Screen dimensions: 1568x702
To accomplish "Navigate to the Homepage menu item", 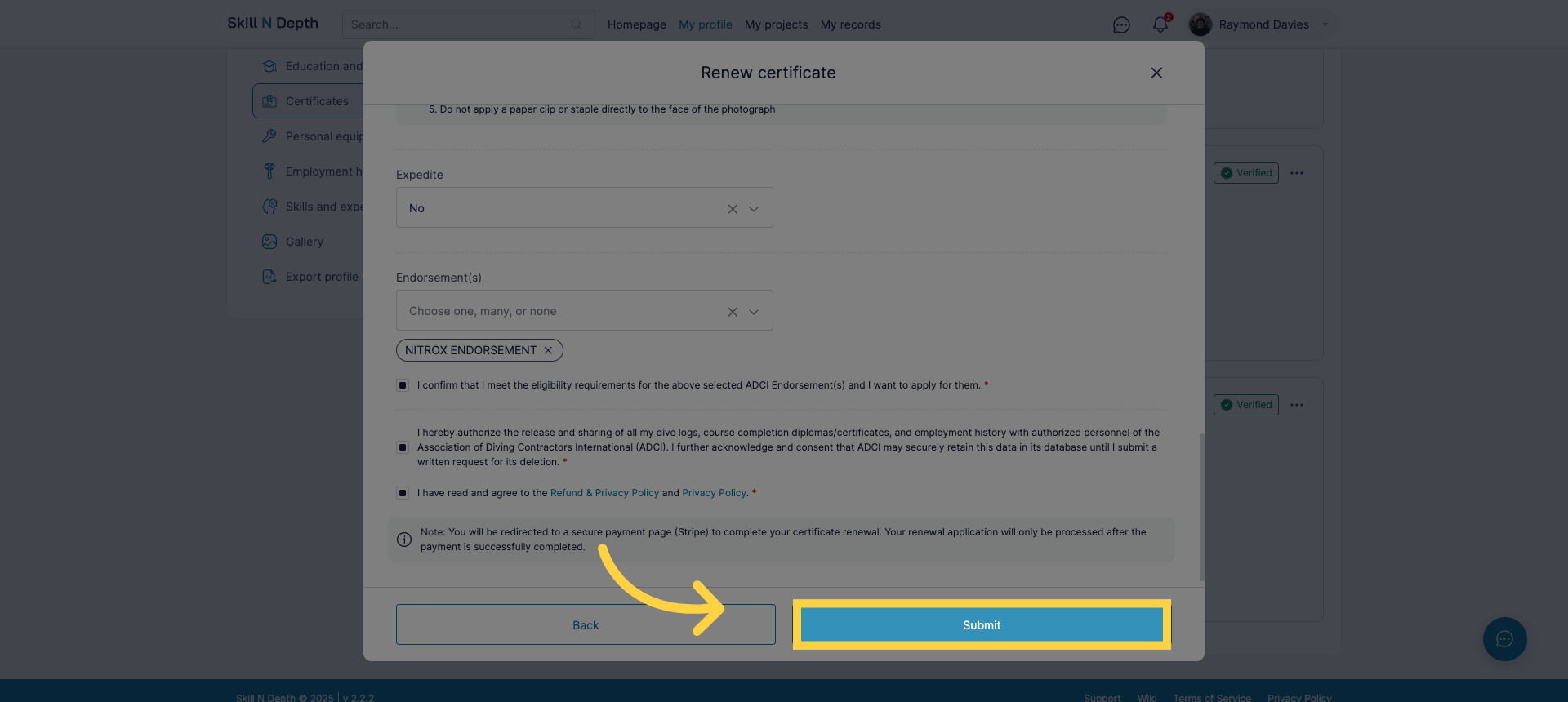I will pyautogui.click(x=636, y=24).
